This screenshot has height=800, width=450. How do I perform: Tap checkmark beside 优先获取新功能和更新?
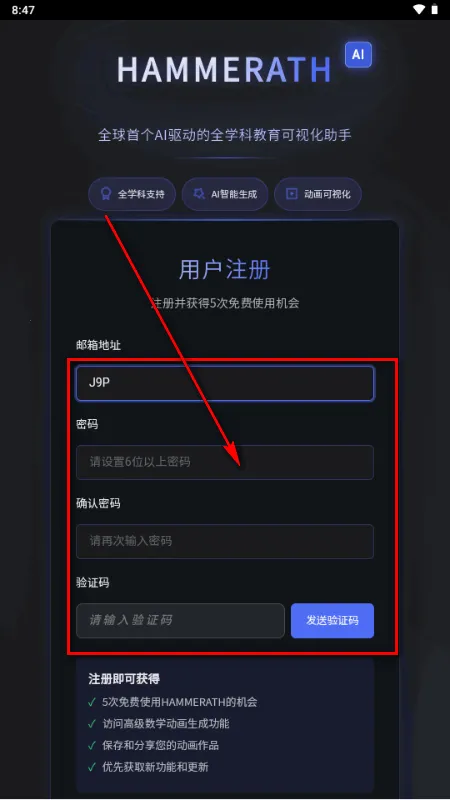92,767
